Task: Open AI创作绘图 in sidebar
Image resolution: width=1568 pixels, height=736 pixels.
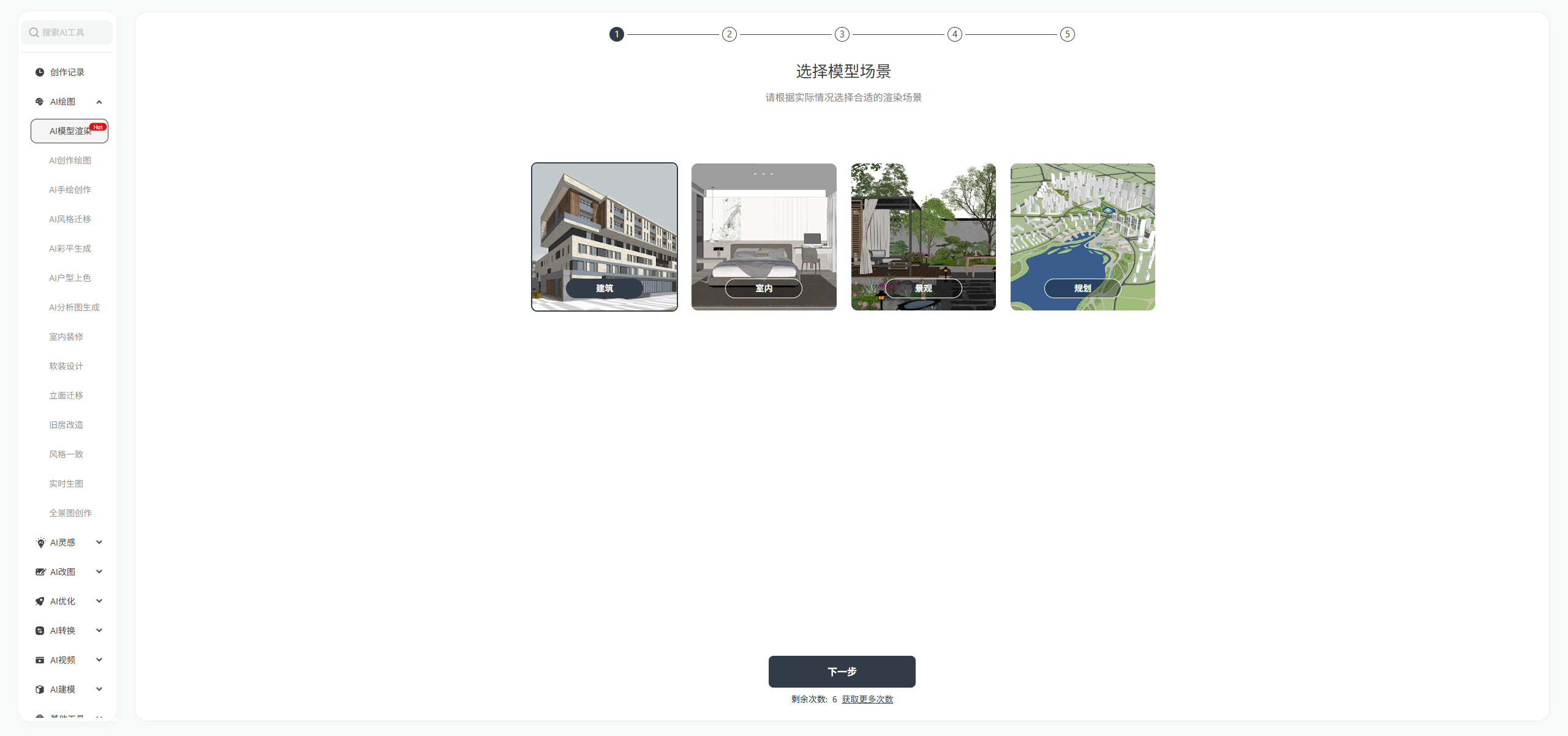Action: (70, 160)
